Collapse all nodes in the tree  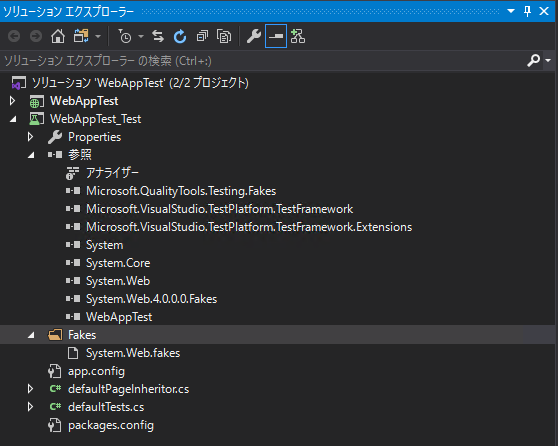click(202, 36)
